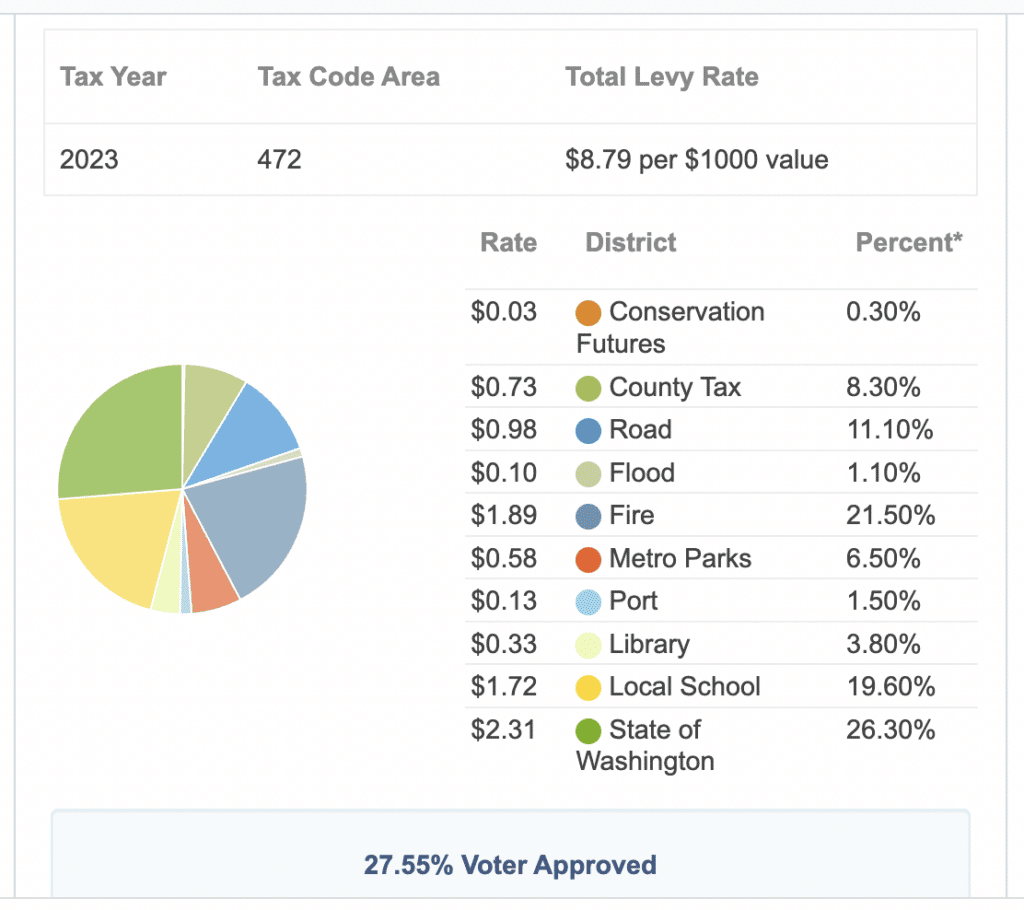Click the 8.30% percent value
This screenshot has height=910, width=1024.
click(x=883, y=387)
